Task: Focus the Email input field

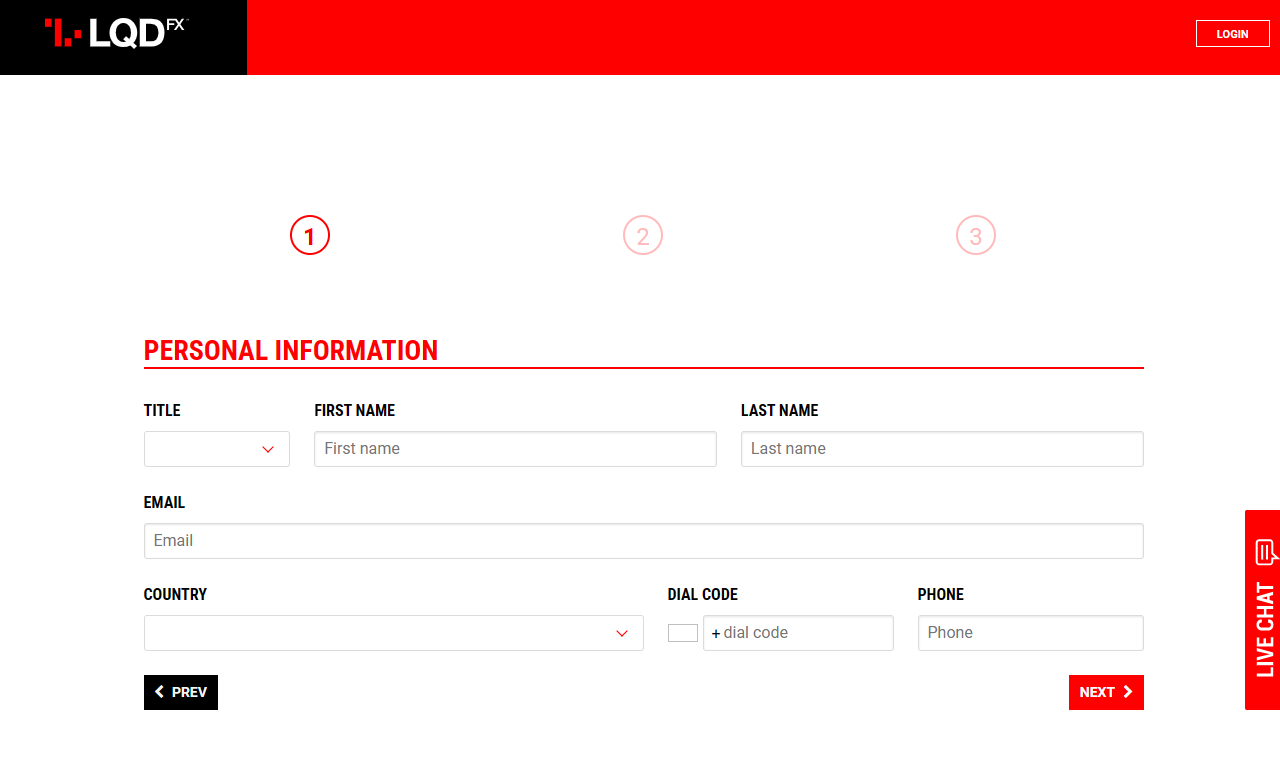Action: click(643, 540)
